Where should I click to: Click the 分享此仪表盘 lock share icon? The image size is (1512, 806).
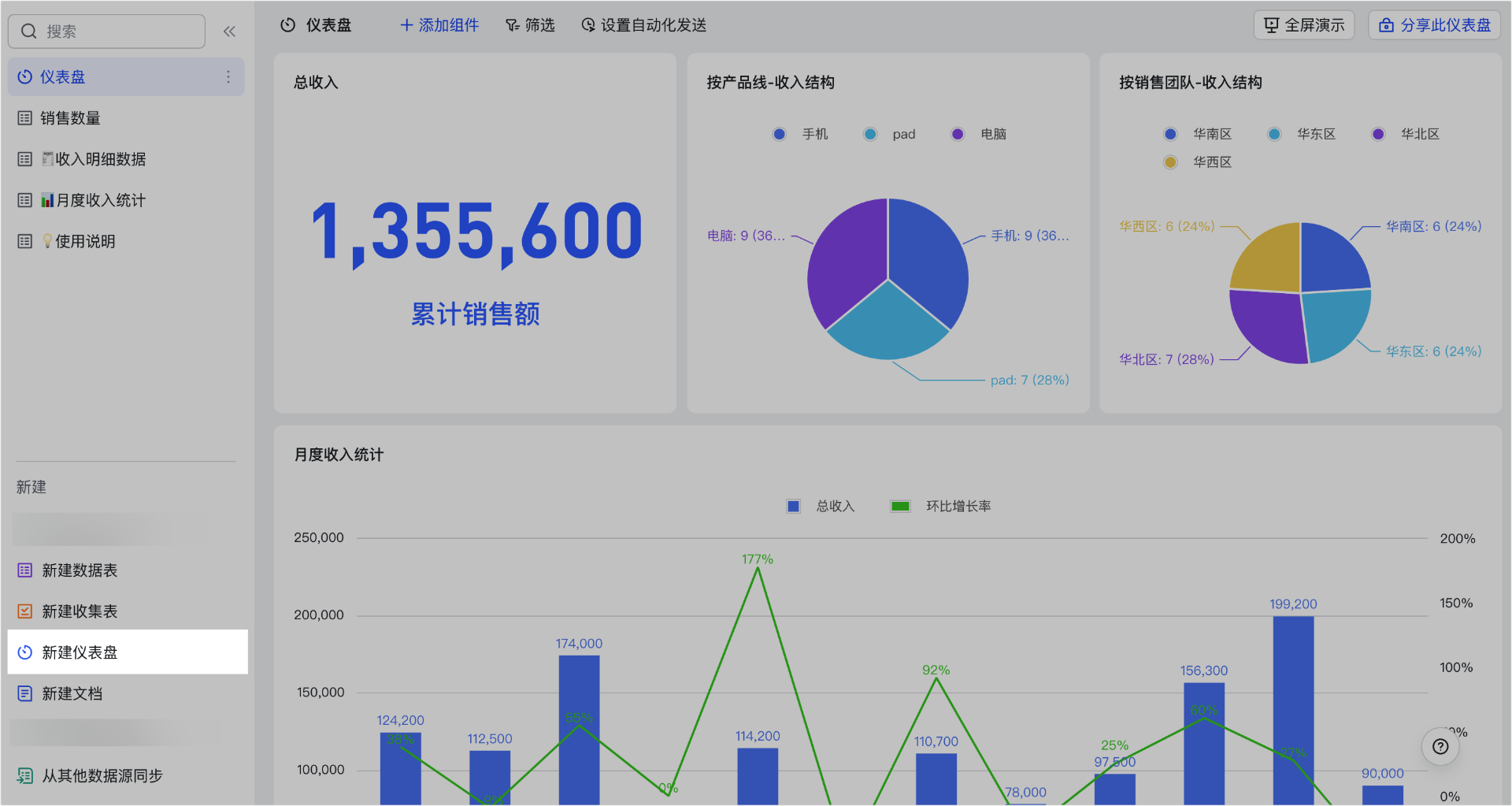1387,25
